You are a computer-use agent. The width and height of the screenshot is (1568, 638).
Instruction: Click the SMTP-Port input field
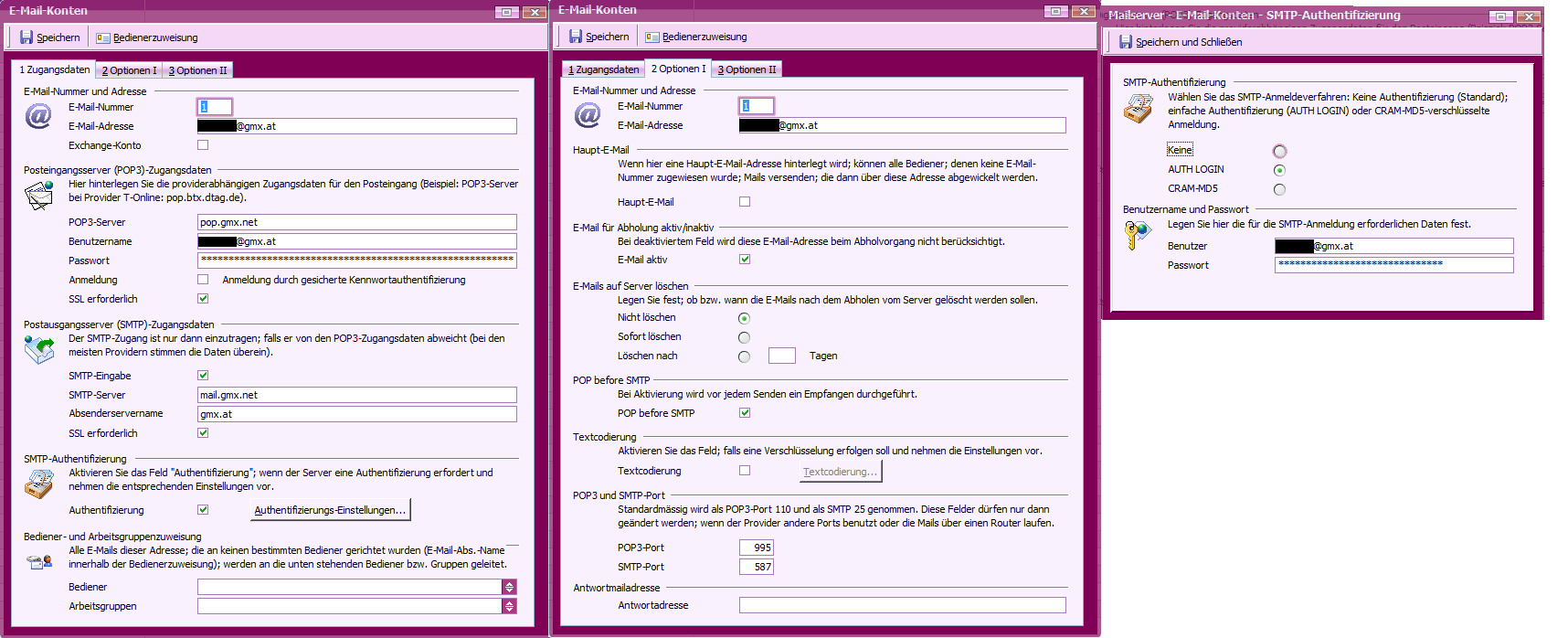[x=757, y=567]
